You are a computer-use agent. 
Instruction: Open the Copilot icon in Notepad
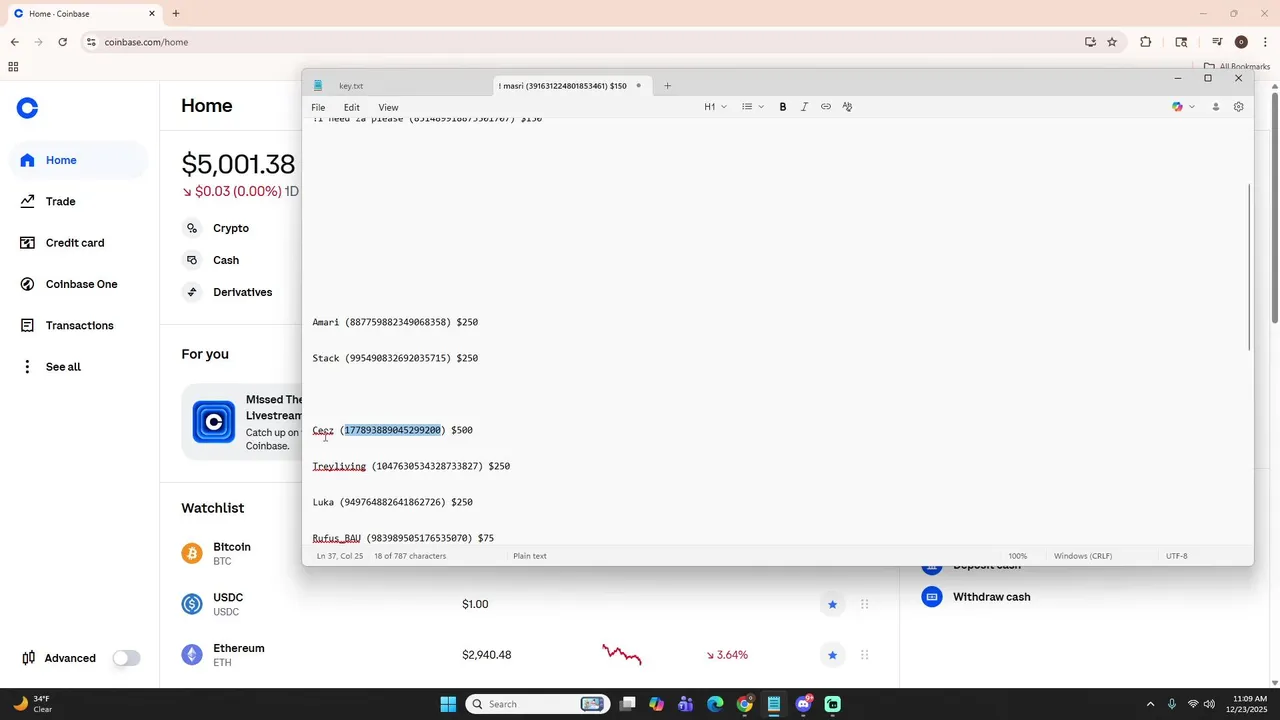(x=1177, y=107)
